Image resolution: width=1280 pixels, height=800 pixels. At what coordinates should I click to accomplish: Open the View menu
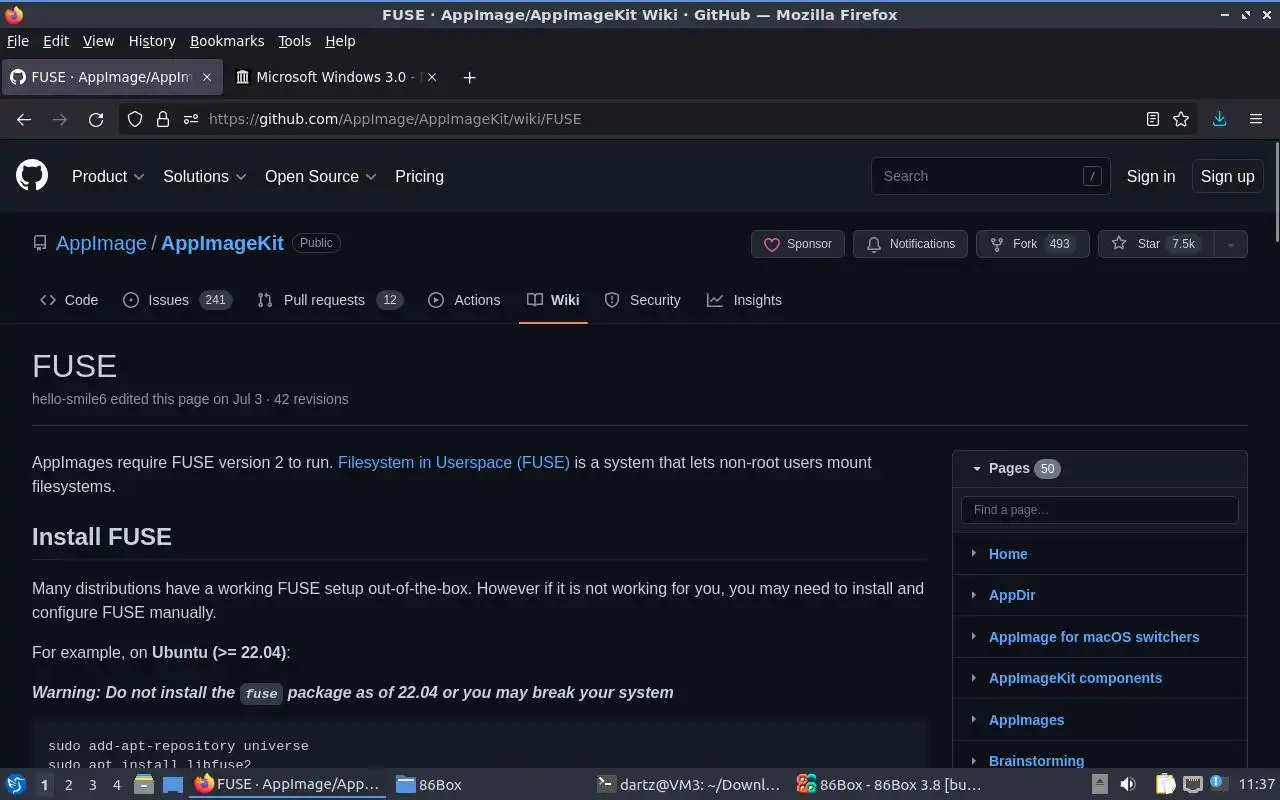98,41
